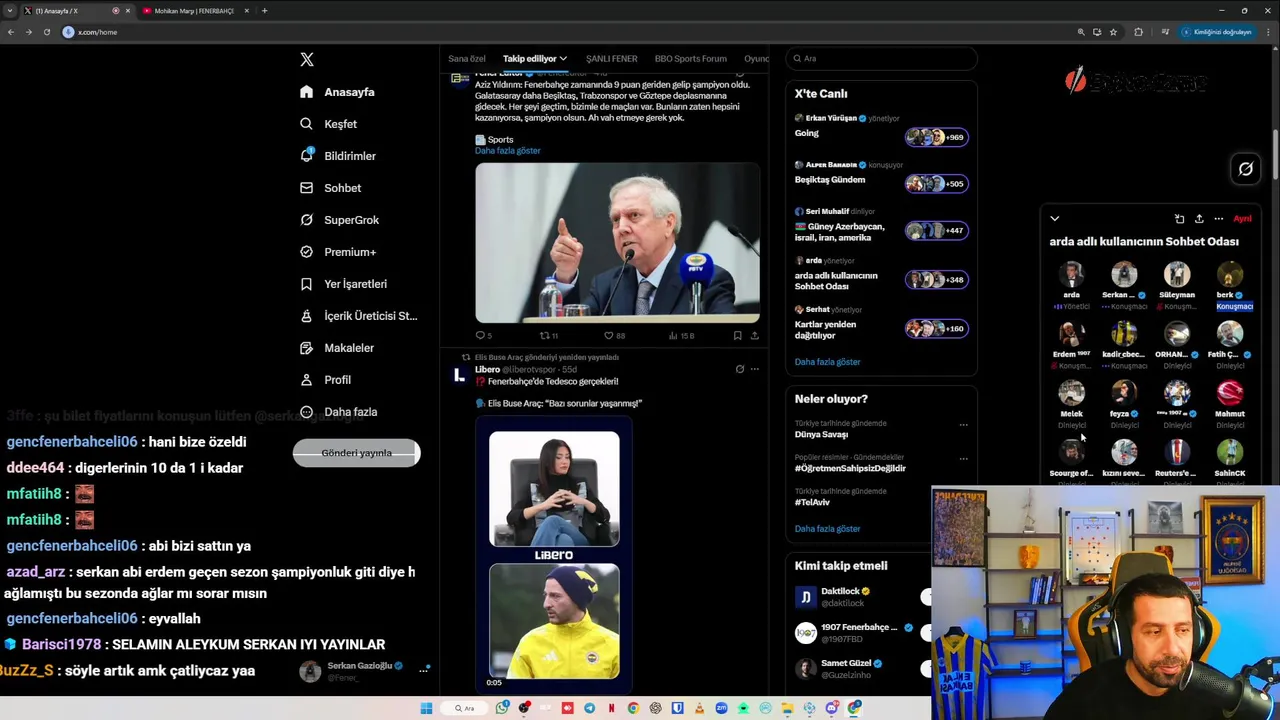Switch to ŞANLI FENER tab
This screenshot has width=1280, height=720.
(x=612, y=59)
